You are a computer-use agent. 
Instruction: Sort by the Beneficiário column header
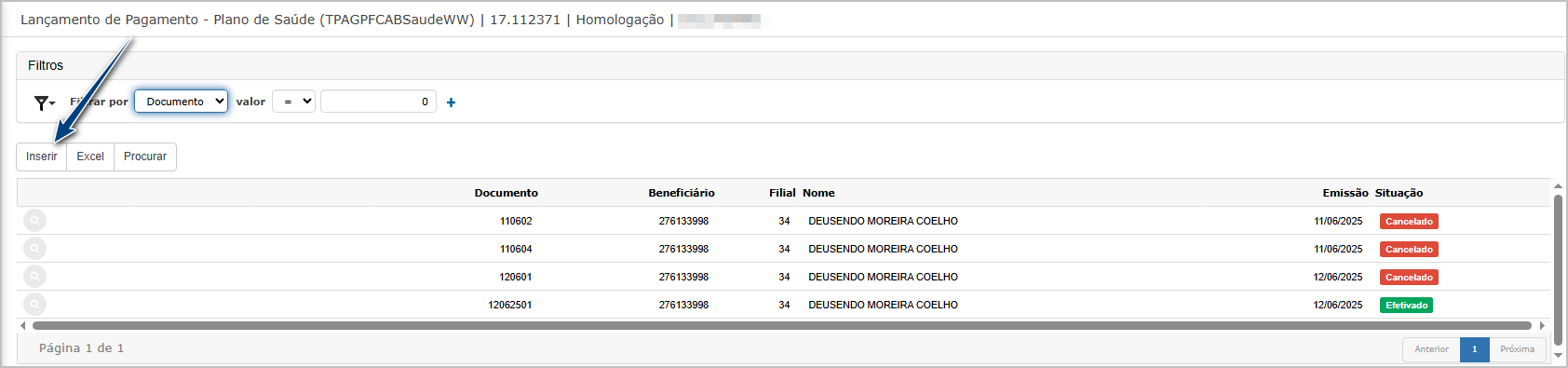(x=682, y=193)
